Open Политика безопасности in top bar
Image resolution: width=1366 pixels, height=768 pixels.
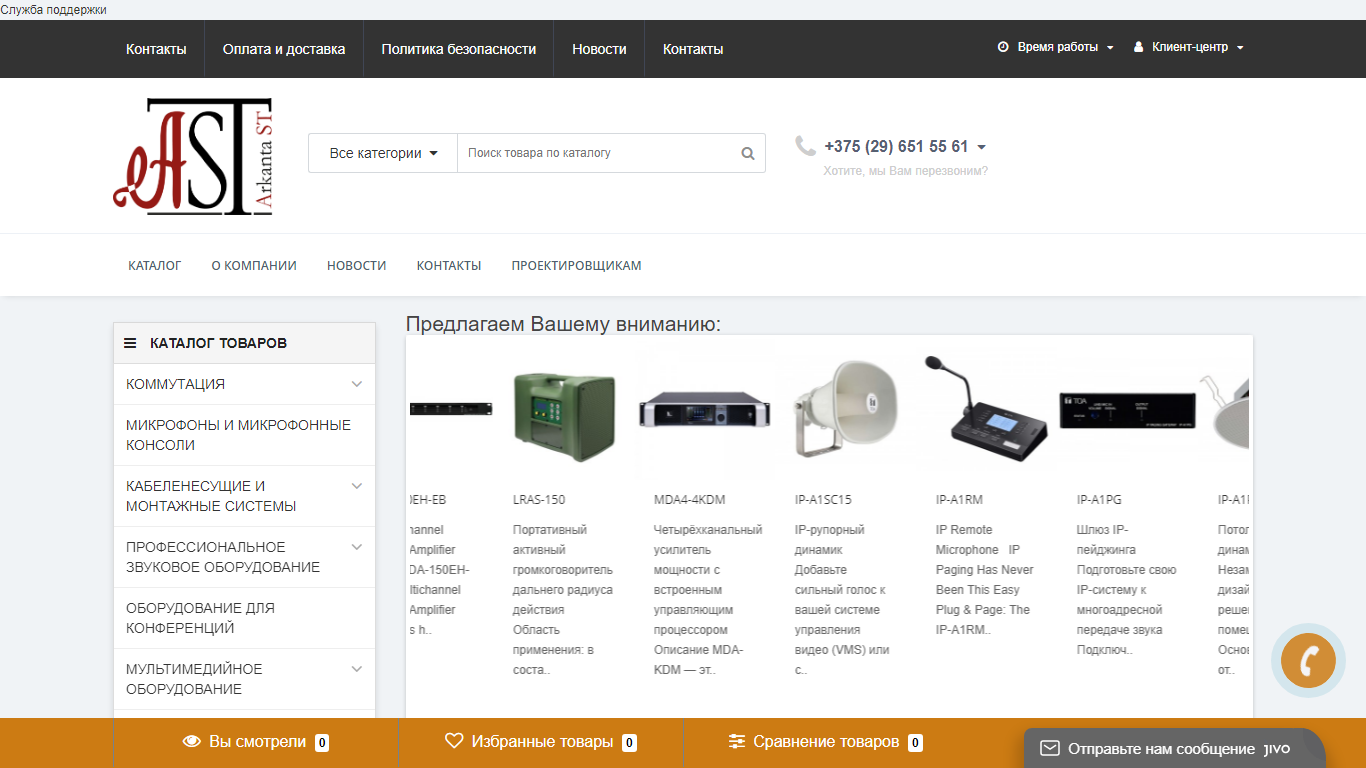point(459,49)
